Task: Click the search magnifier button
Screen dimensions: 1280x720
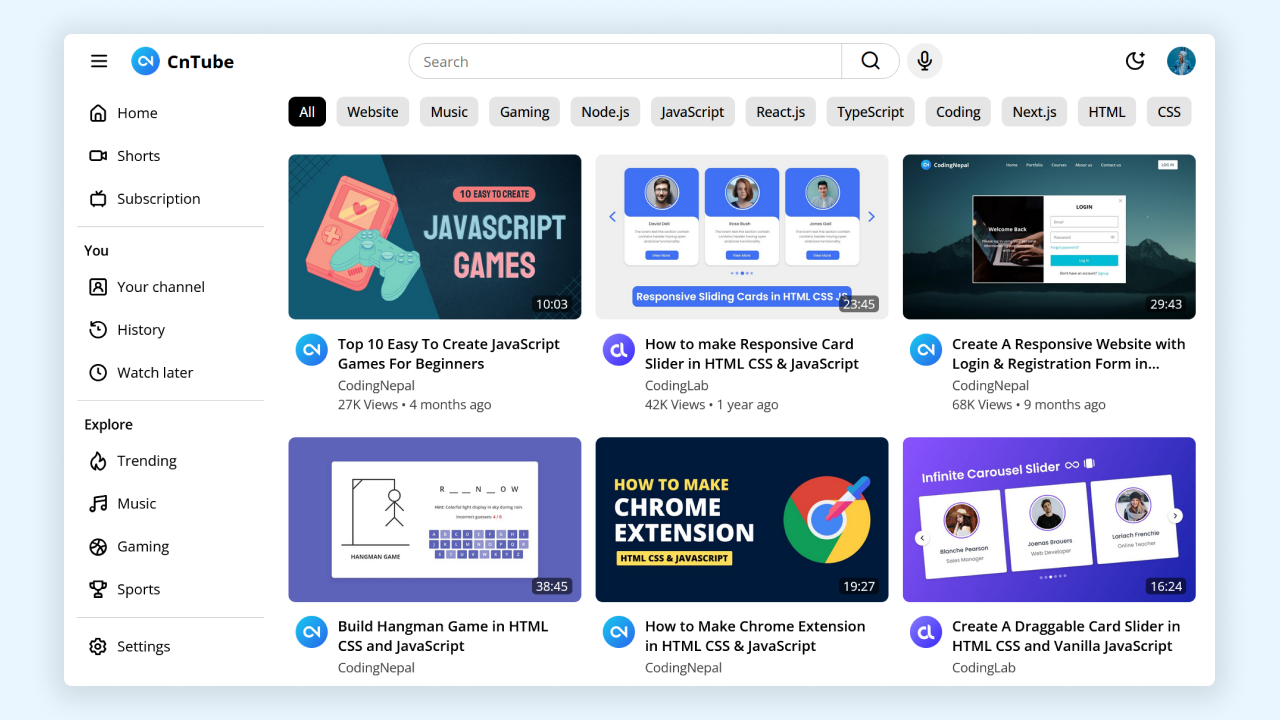Action: [x=869, y=61]
